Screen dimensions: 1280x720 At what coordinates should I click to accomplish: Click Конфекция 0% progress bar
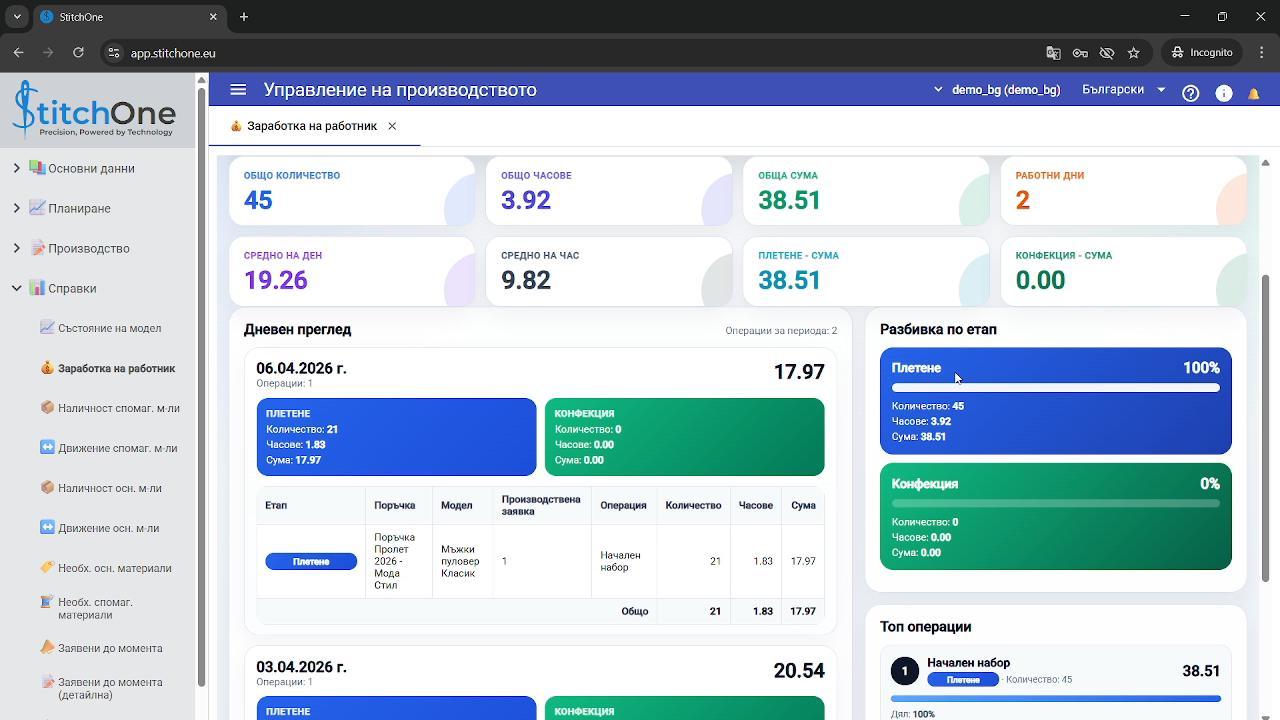pos(1056,504)
